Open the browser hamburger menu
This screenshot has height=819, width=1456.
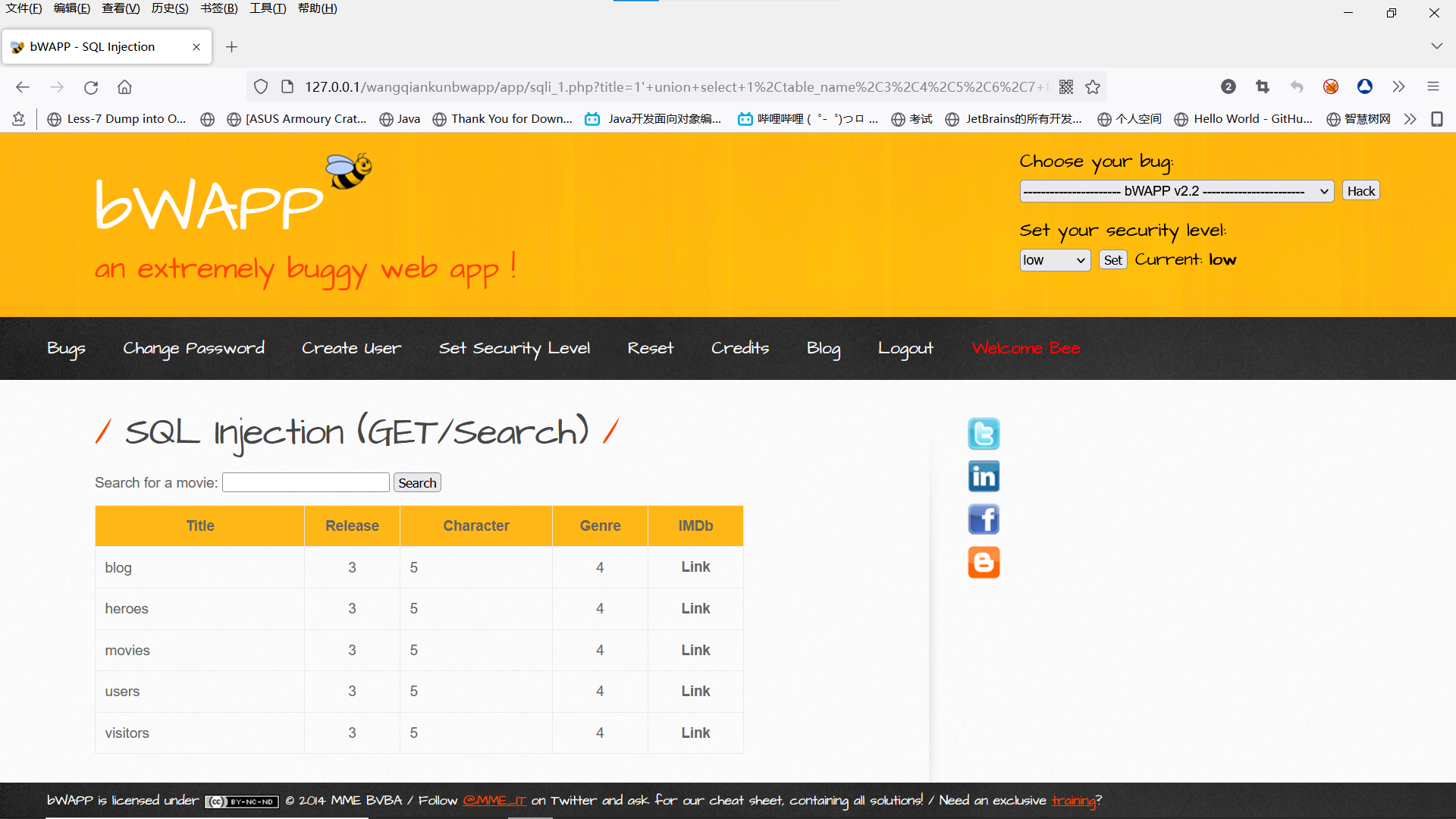(1432, 86)
